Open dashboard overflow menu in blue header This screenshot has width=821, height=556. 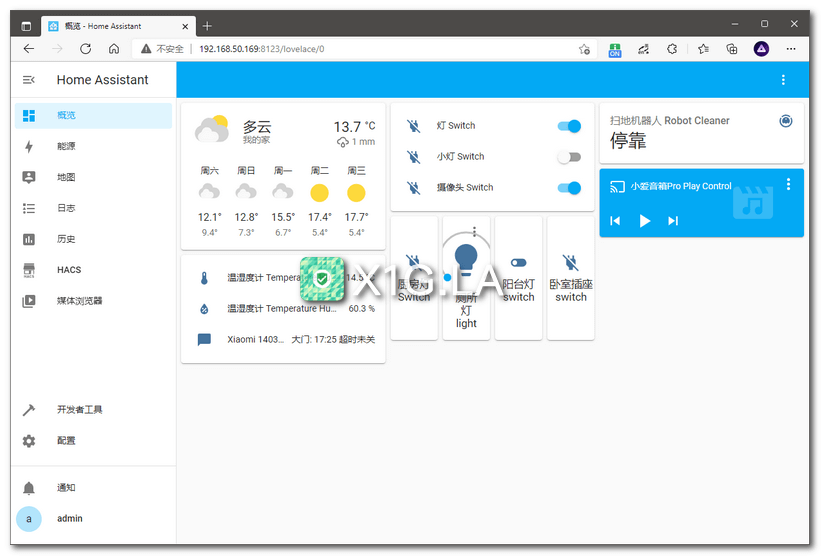(783, 80)
